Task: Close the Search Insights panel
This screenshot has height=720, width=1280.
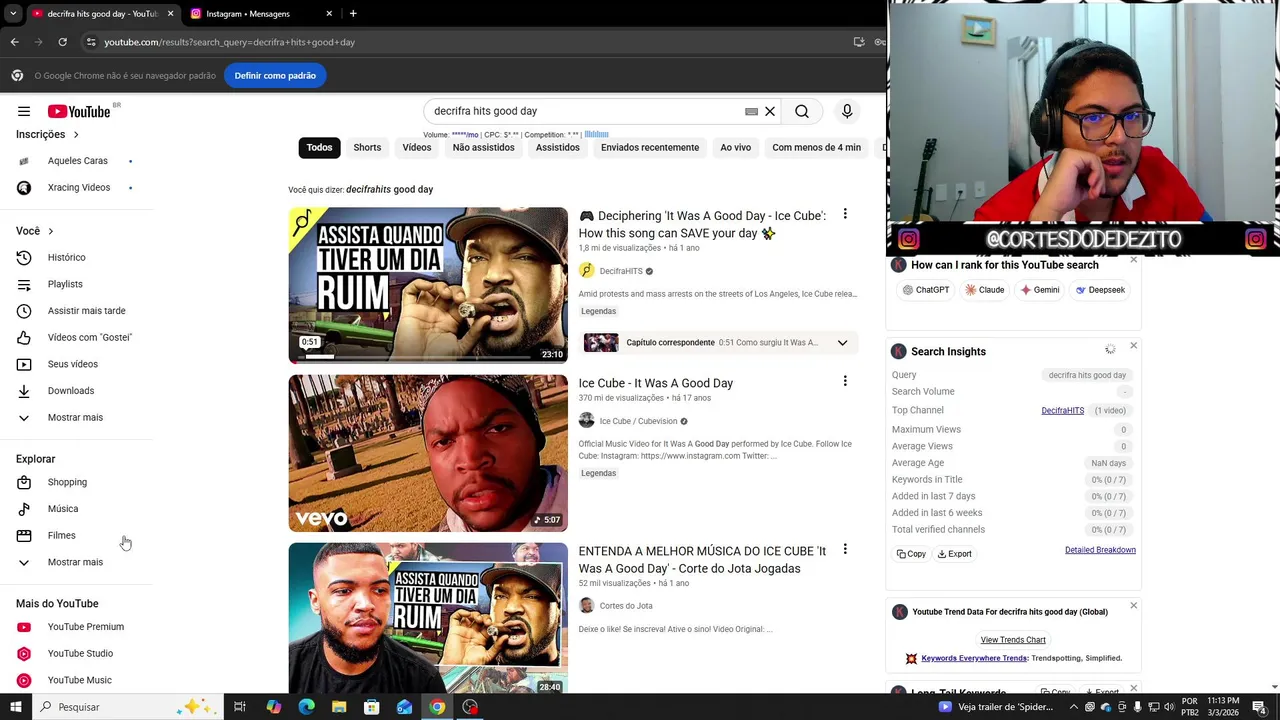Action: (1133, 346)
